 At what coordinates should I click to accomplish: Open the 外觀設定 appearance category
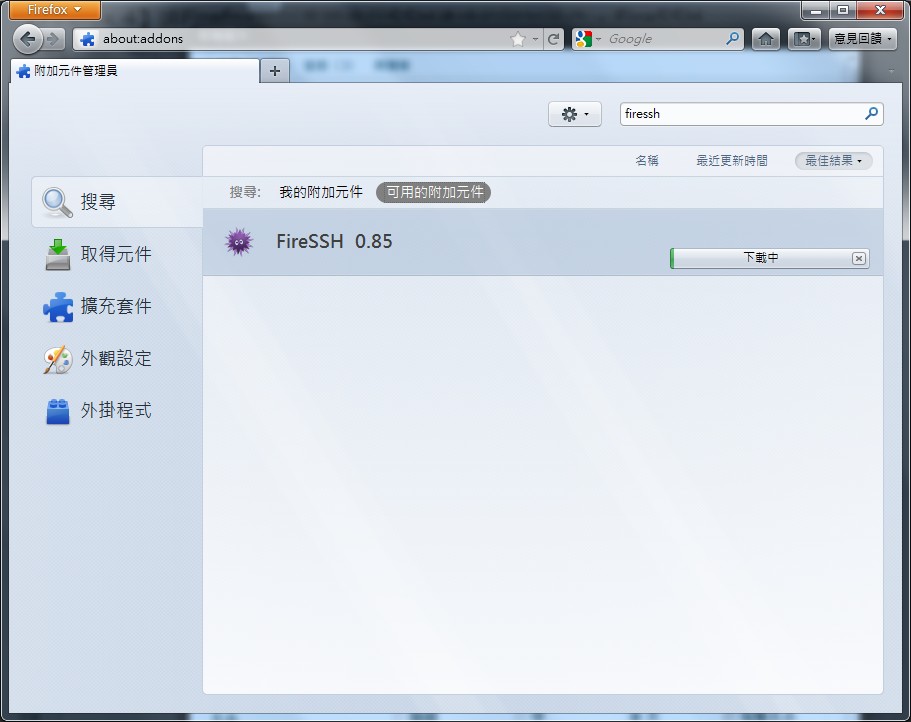pos(117,358)
